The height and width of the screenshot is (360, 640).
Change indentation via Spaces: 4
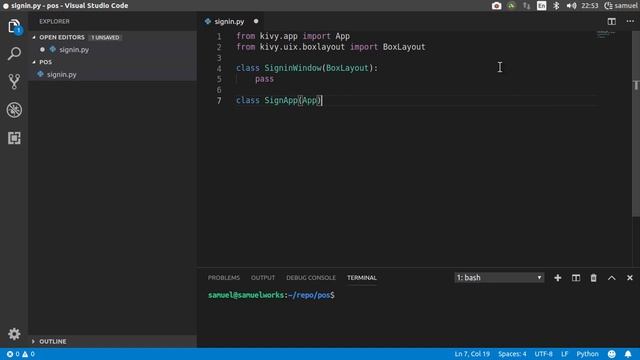coord(512,354)
